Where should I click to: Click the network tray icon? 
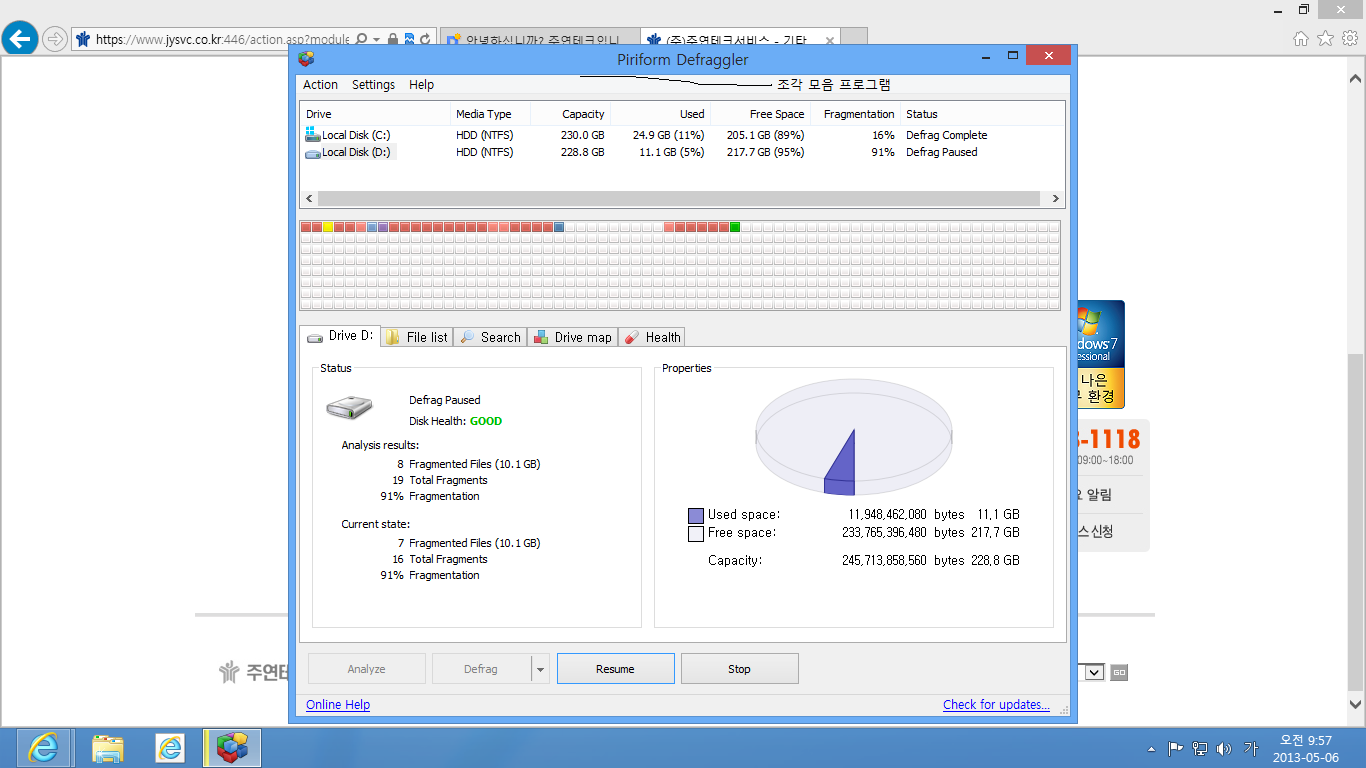[1200, 747]
